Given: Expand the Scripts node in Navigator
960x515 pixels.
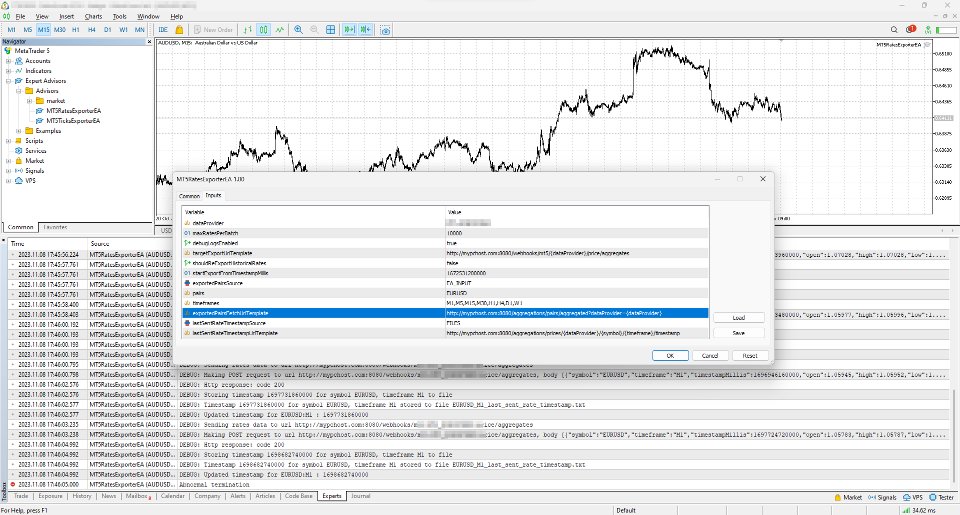Looking at the screenshot, I should click(9, 141).
